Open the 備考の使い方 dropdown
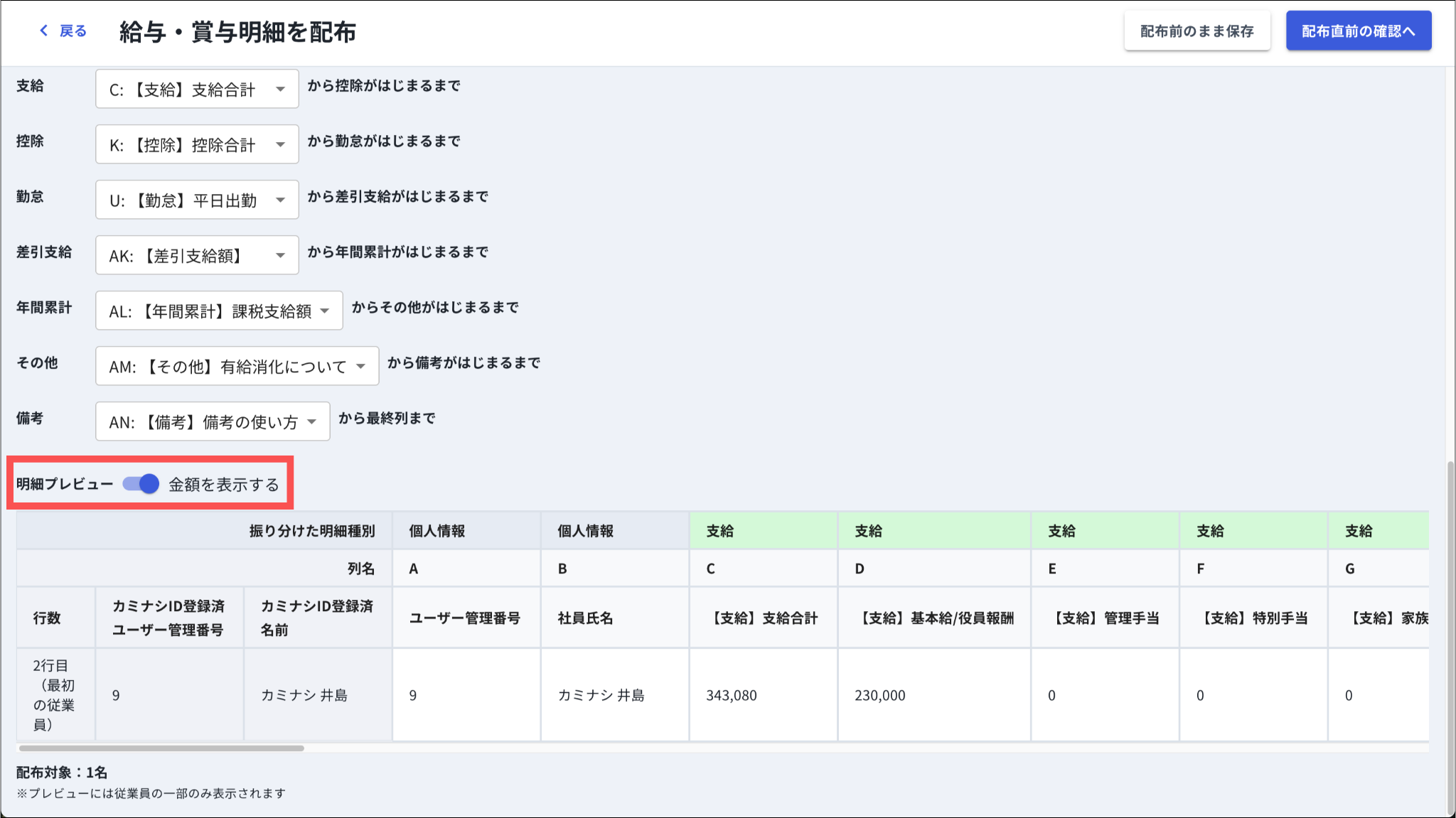This screenshot has height=818, width=1456. 213,422
